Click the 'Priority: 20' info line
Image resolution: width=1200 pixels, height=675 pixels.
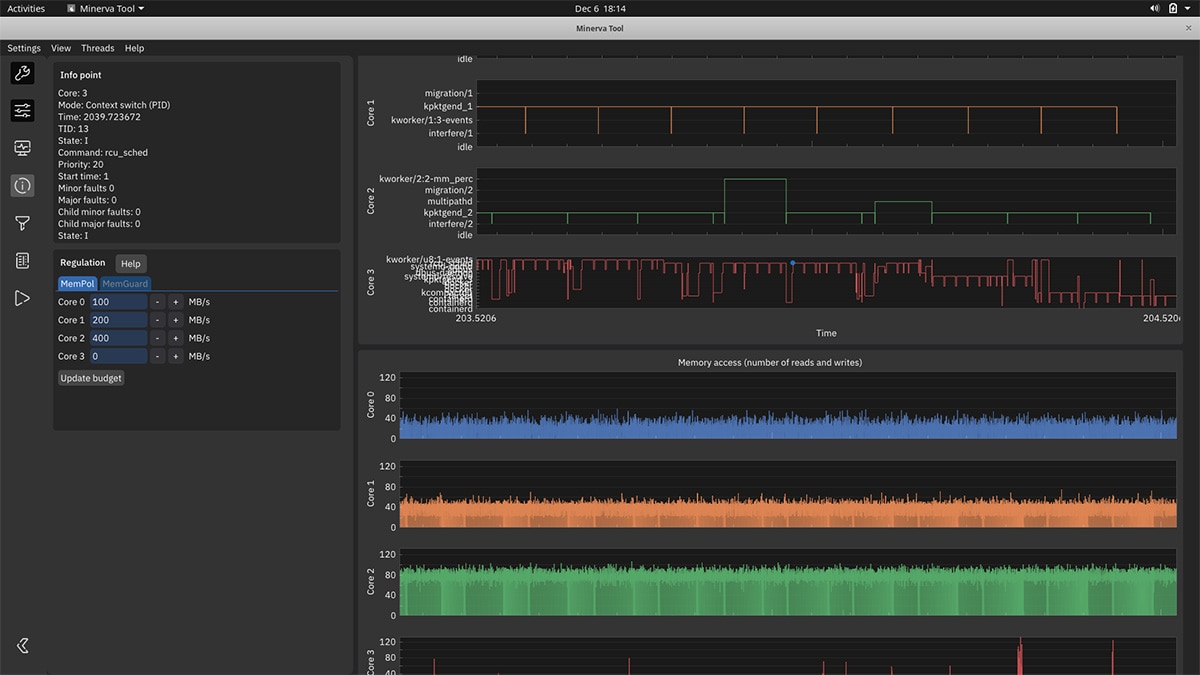click(x=81, y=165)
